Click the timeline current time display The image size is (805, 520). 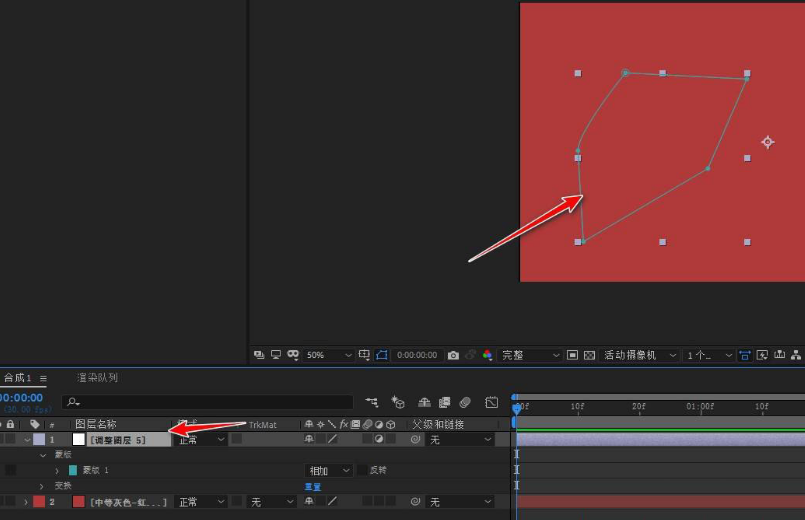(x=21, y=398)
